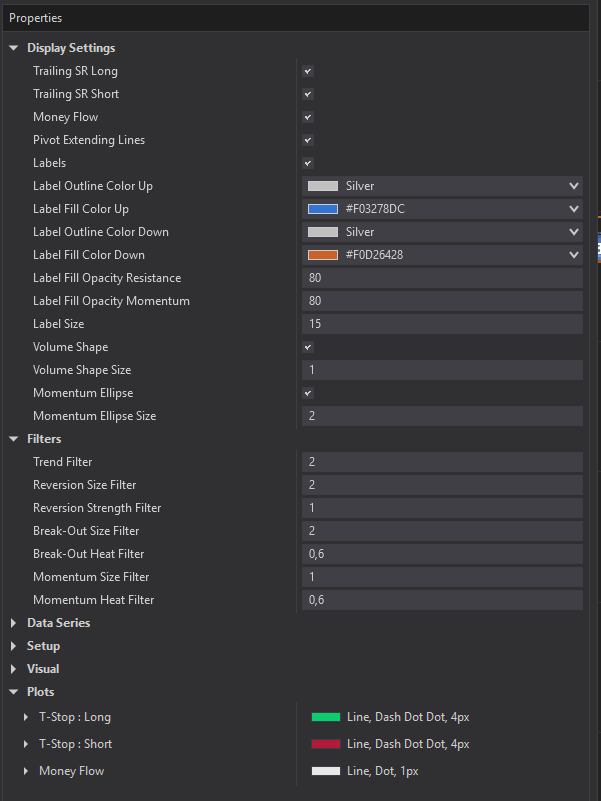Click the green T-Stop Long line swatch

pos(326,717)
